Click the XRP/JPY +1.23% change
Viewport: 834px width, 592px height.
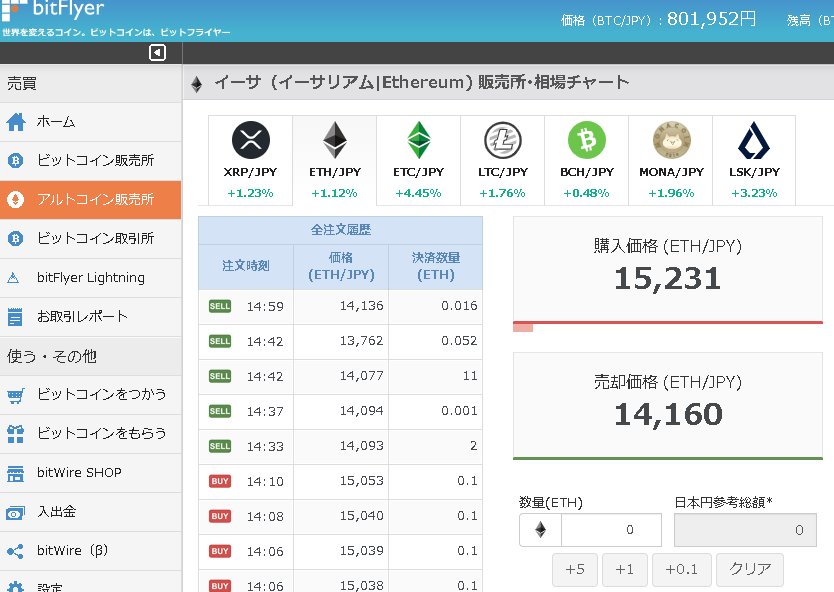click(x=251, y=193)
